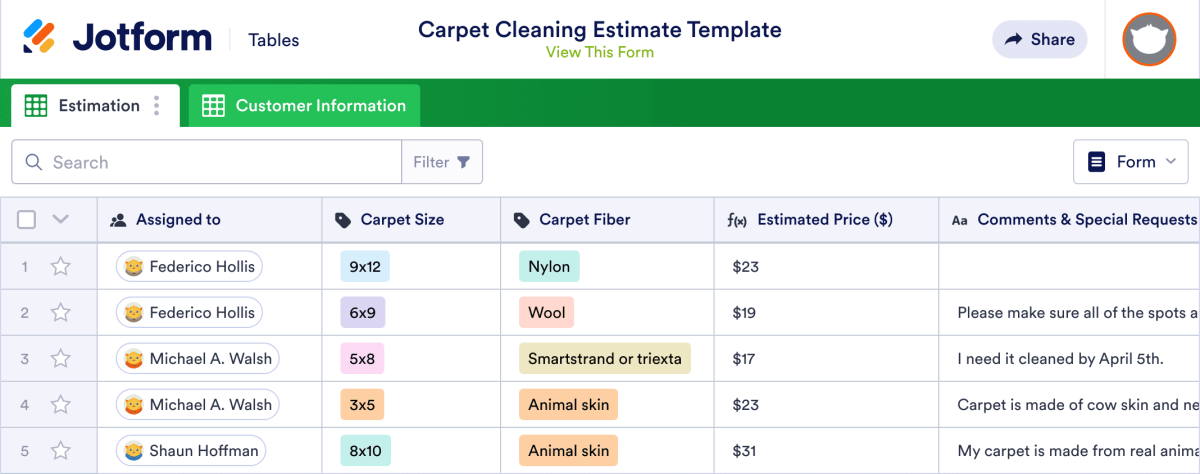Open the Filter dropdown
Viewport: 1200px width, 474px height.
(442, 162)
